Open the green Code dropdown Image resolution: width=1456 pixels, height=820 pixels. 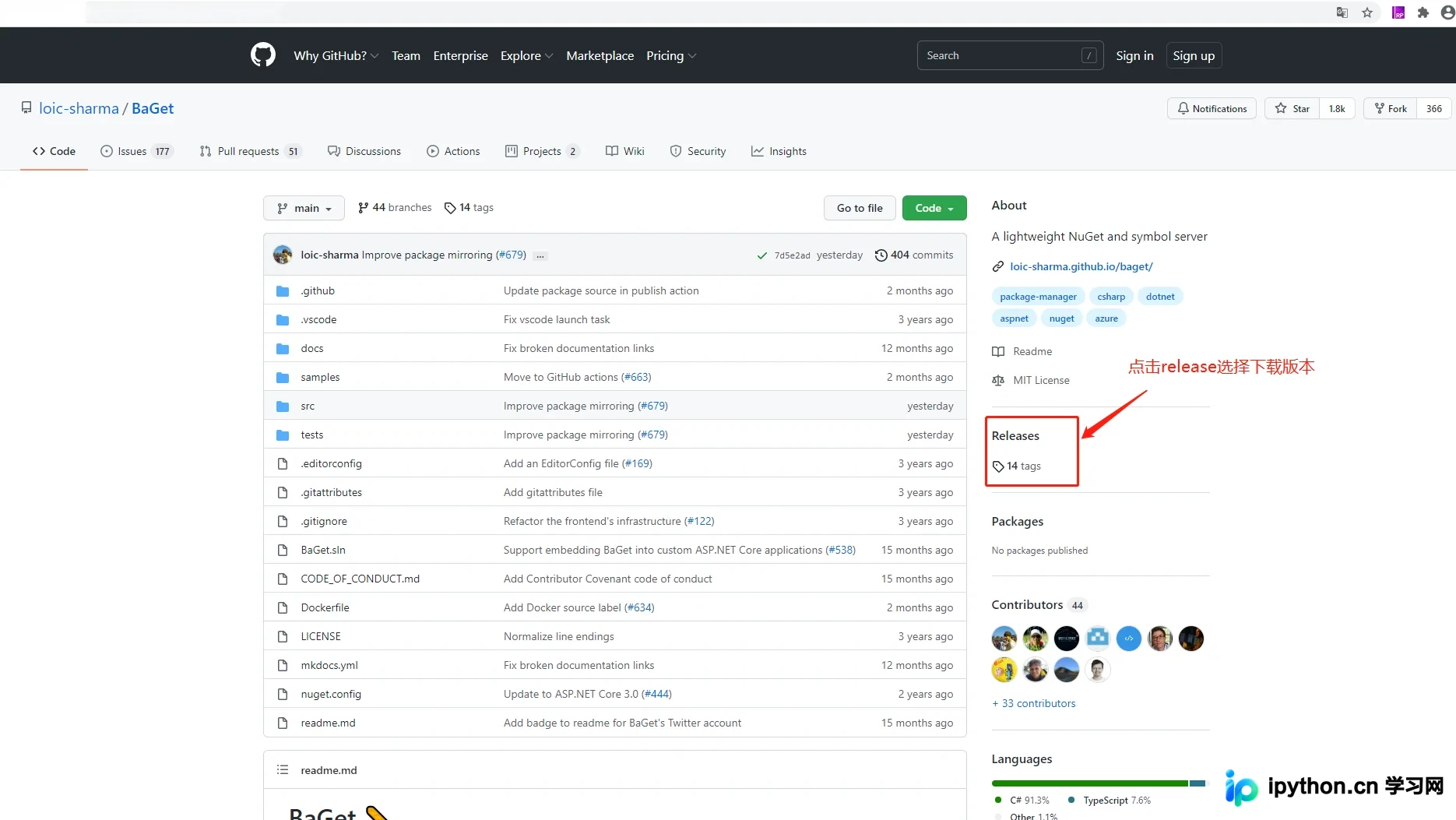[x=934, y=208]
